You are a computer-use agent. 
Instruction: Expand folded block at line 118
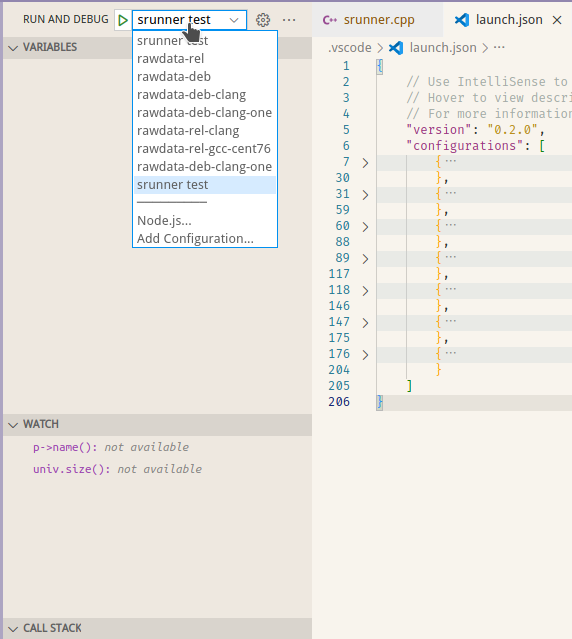365,291
